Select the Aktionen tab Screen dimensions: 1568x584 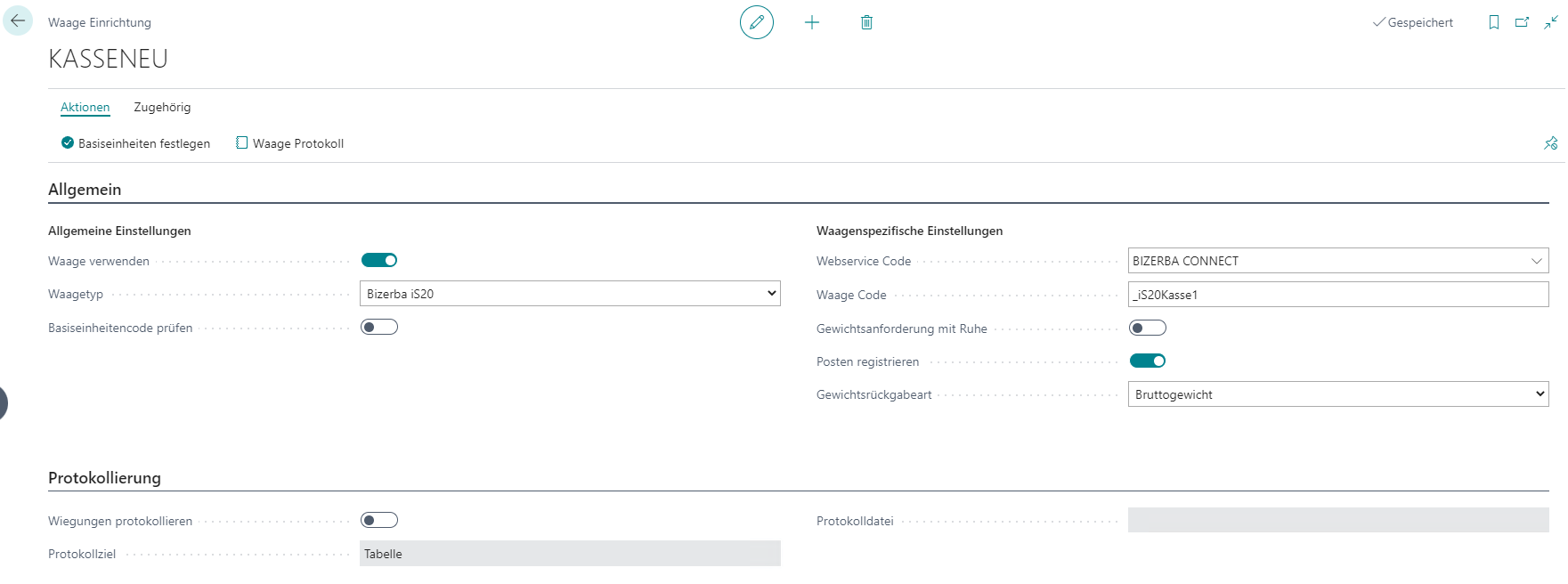tap(85, 107)
